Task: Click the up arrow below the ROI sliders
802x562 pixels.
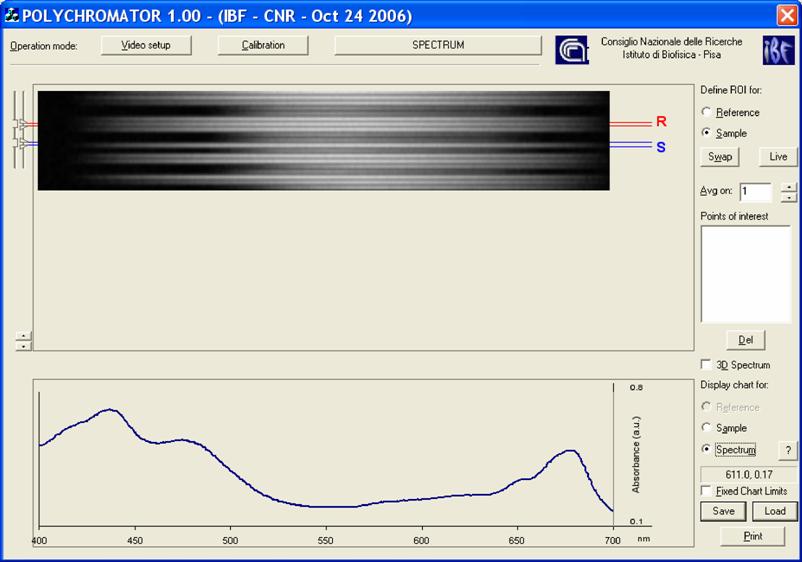Action: click(24, 336)
